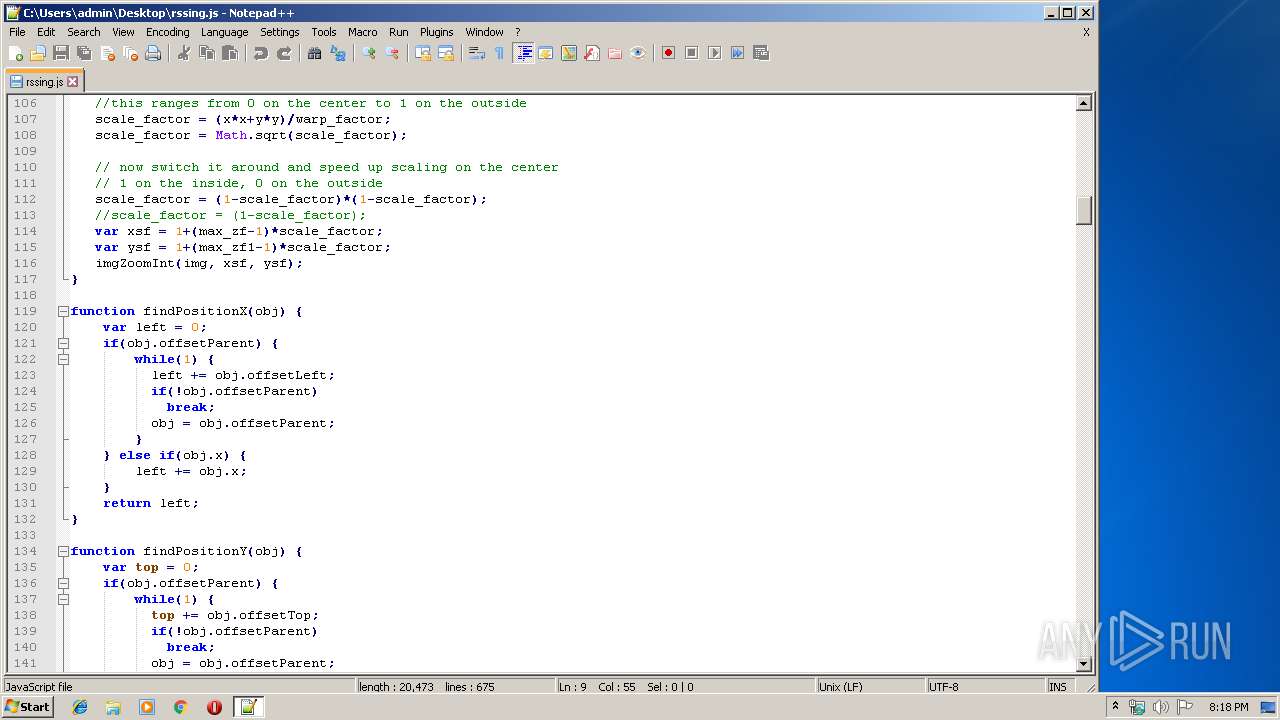Close the rssing.js tab with red X
This screenshot has width=1280, height=720.
pyautogui.click(x=73, y=82)
